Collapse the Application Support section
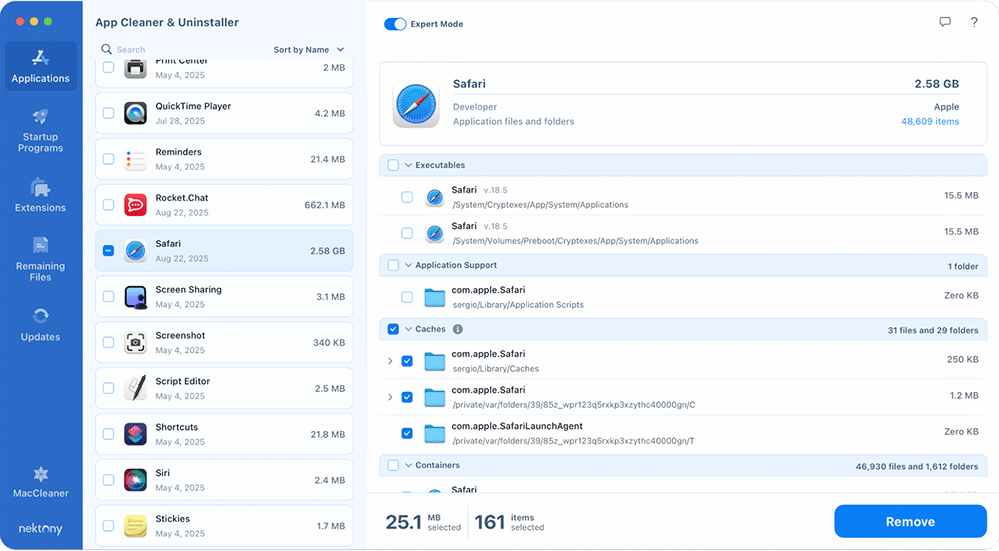The height and width of the screenshot is (551, 999). click(x=408, y=265)
